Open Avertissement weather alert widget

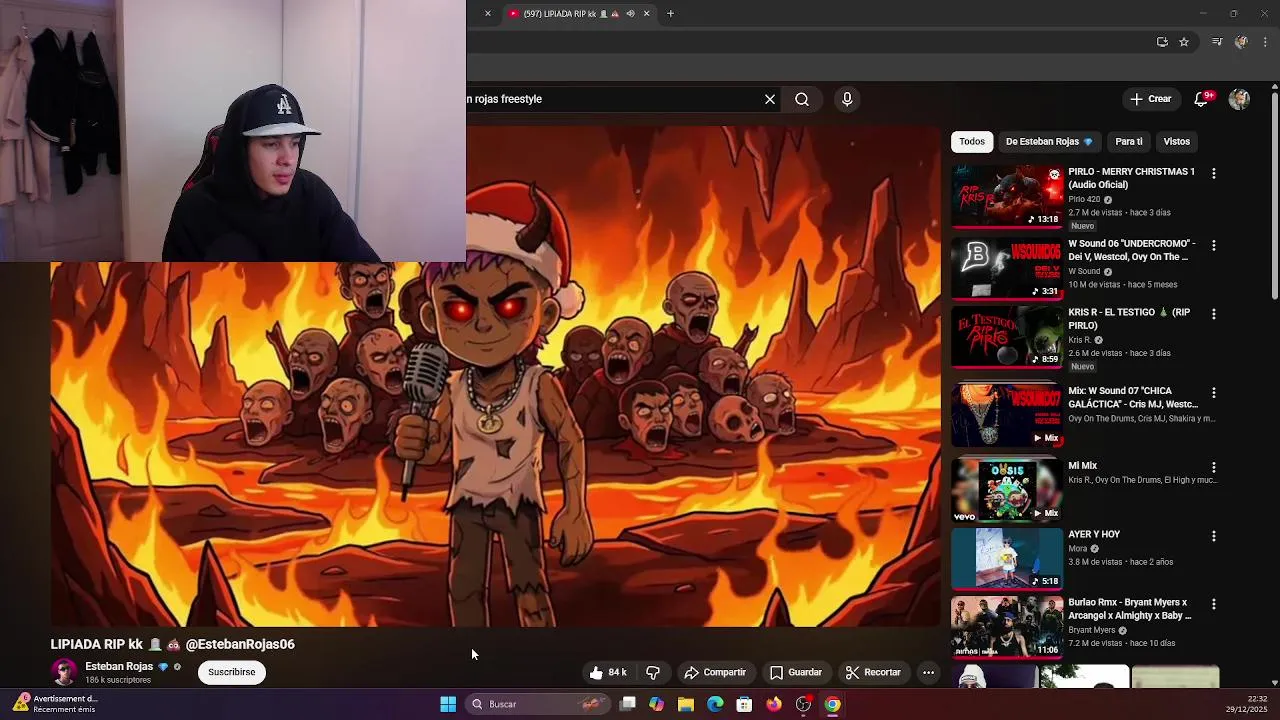pyautogui.click(x=55, y=704)
